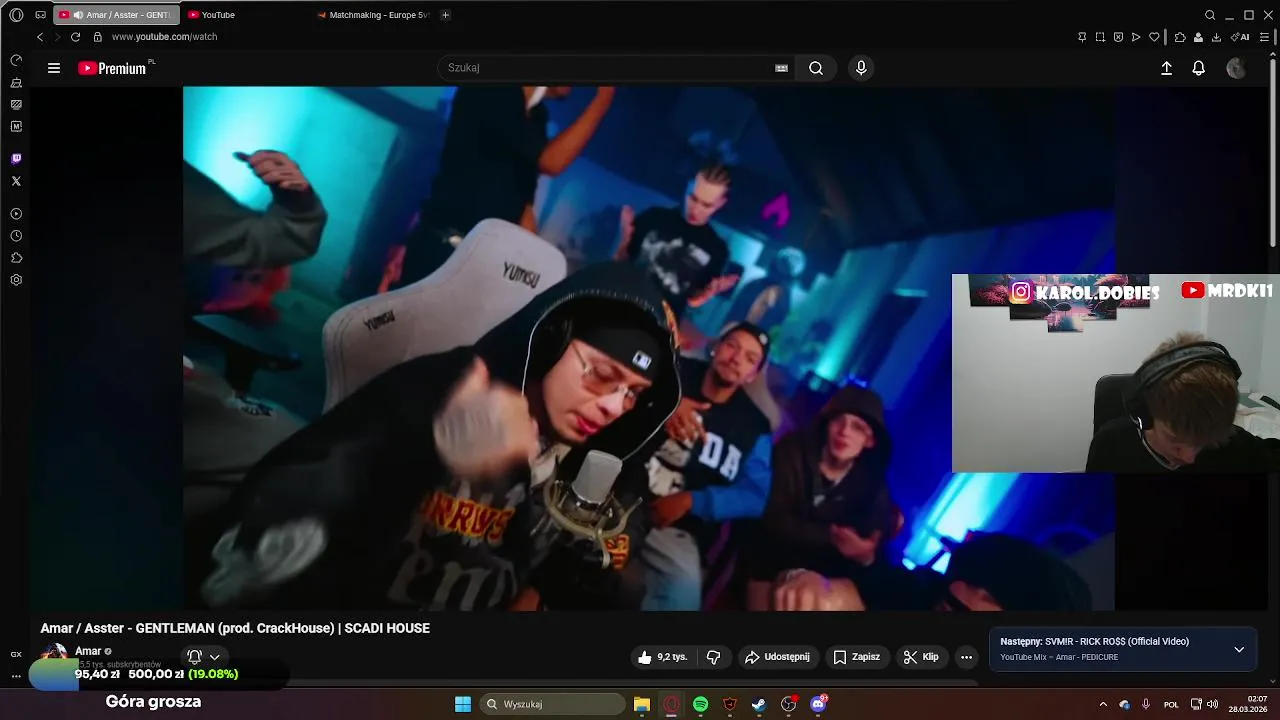Dislike the video with thumbs down
The width and height of the screenshot is (1280, 720).
coord(713,657)
